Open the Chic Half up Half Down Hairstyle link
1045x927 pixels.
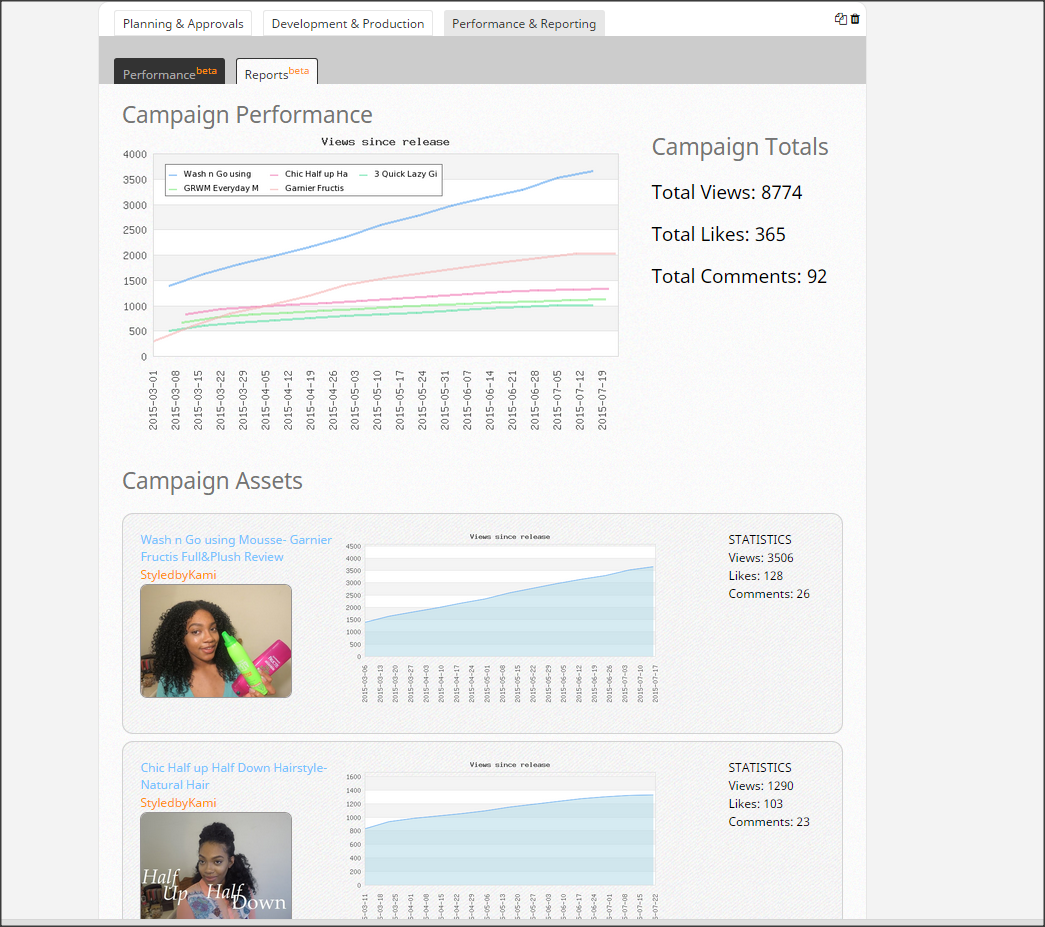pyautogui.click(x=233, y=776)
